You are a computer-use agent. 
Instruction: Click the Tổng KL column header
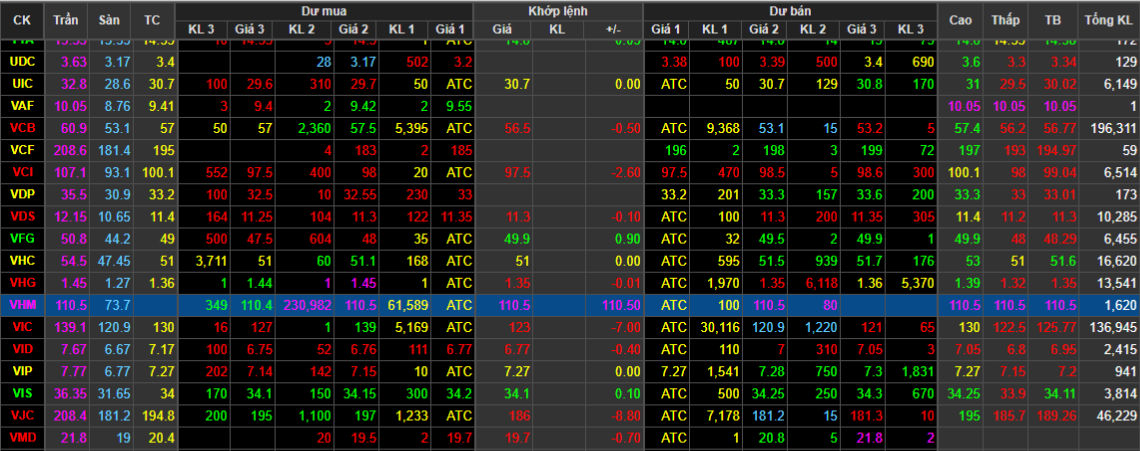[1110, 20]
